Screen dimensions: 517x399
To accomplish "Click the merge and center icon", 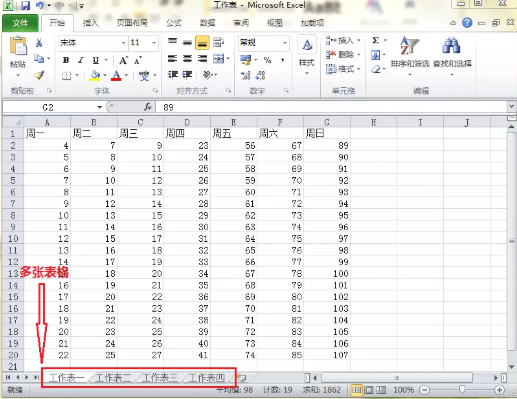I will [219, 59].
